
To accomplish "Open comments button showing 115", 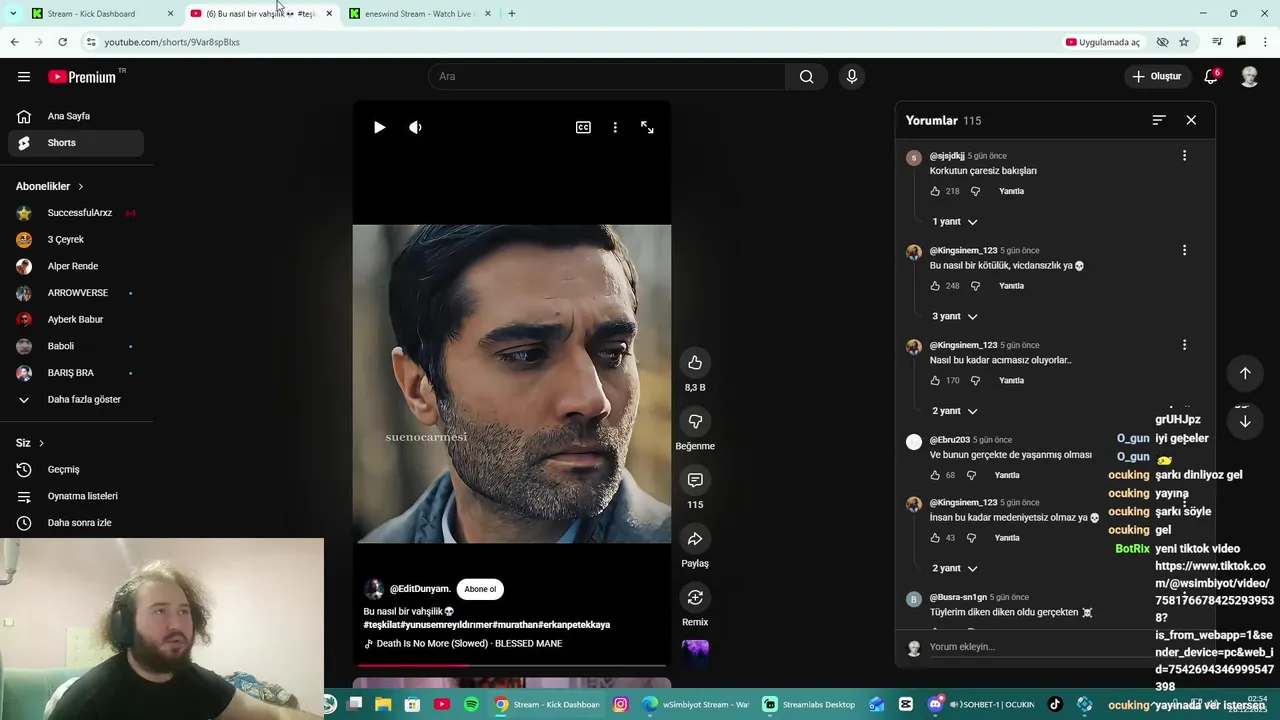I will coord(695,480).
